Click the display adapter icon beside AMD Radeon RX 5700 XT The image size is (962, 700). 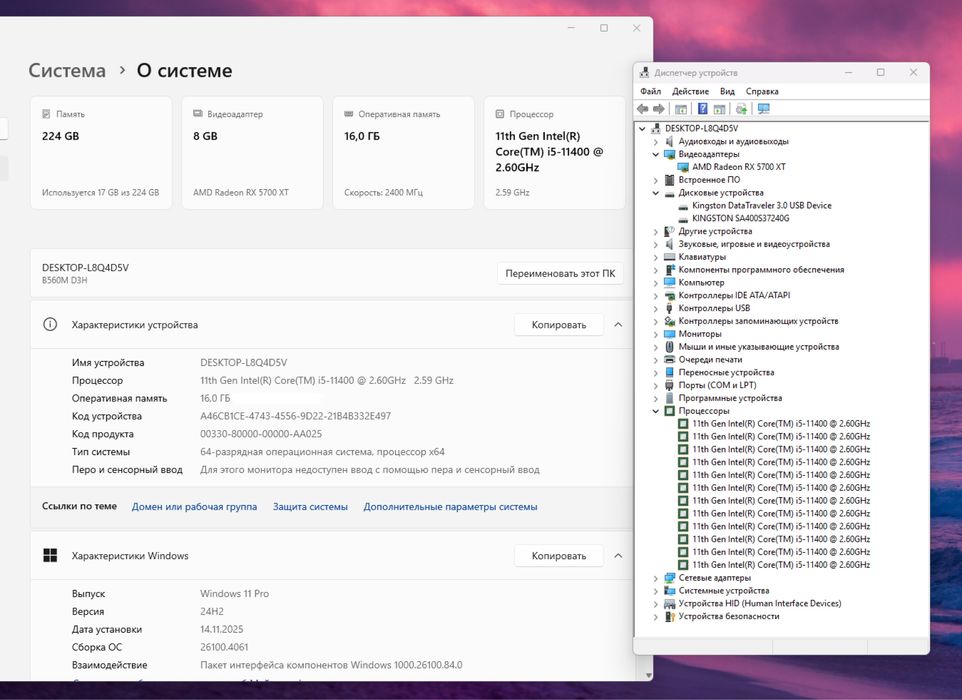[x=683, y=167]
